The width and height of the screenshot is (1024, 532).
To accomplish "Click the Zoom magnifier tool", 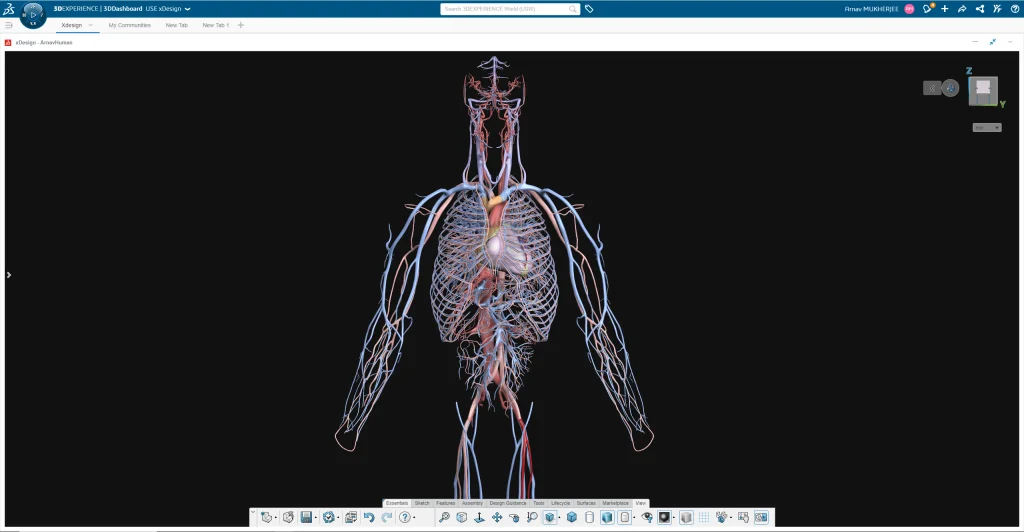I will point(444,517).
